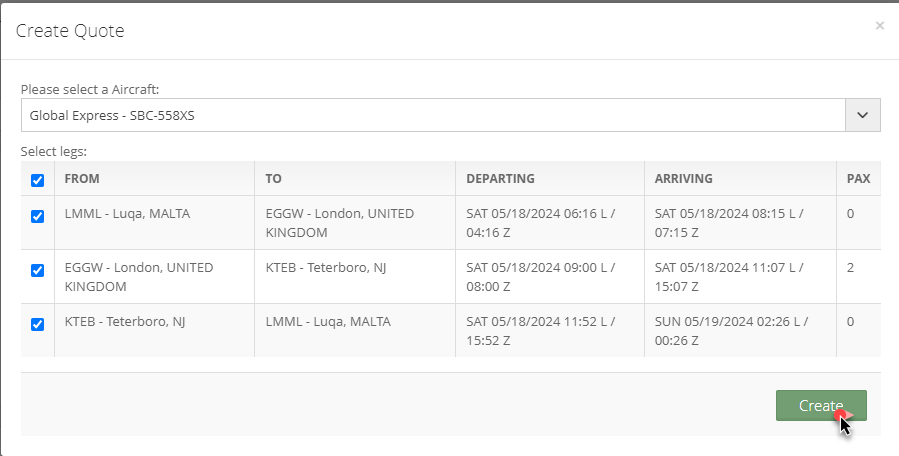899x456 pixels.
Task: Close the Create Quote dialog
Action: [x=880, y=25]
